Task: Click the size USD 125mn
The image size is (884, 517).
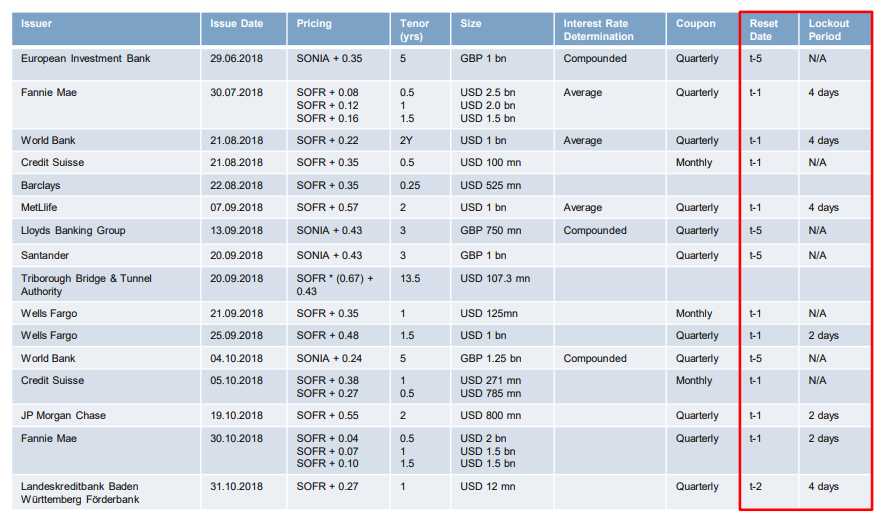Action: pos(489,313)
